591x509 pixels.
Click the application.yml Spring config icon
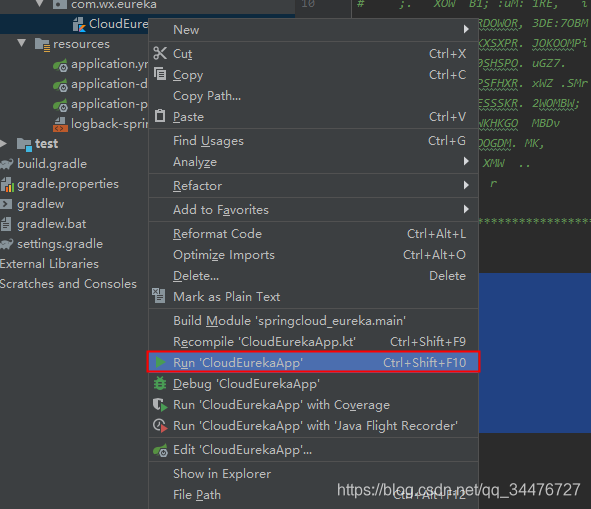point(60,65)
